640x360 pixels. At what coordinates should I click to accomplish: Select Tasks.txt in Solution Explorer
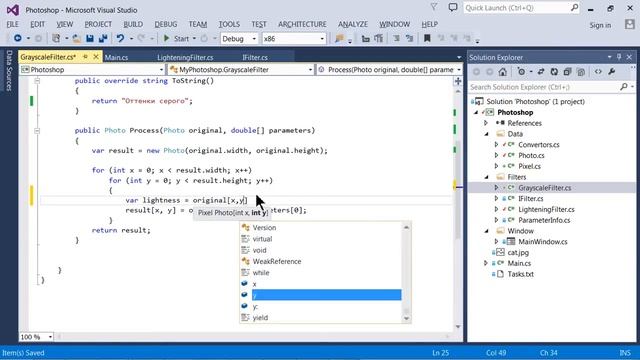[x=520, y=274]
